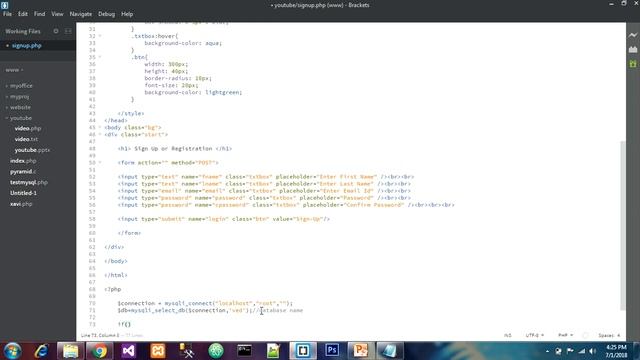Open Visual Studio from taskbar

(x=128, y=351)
